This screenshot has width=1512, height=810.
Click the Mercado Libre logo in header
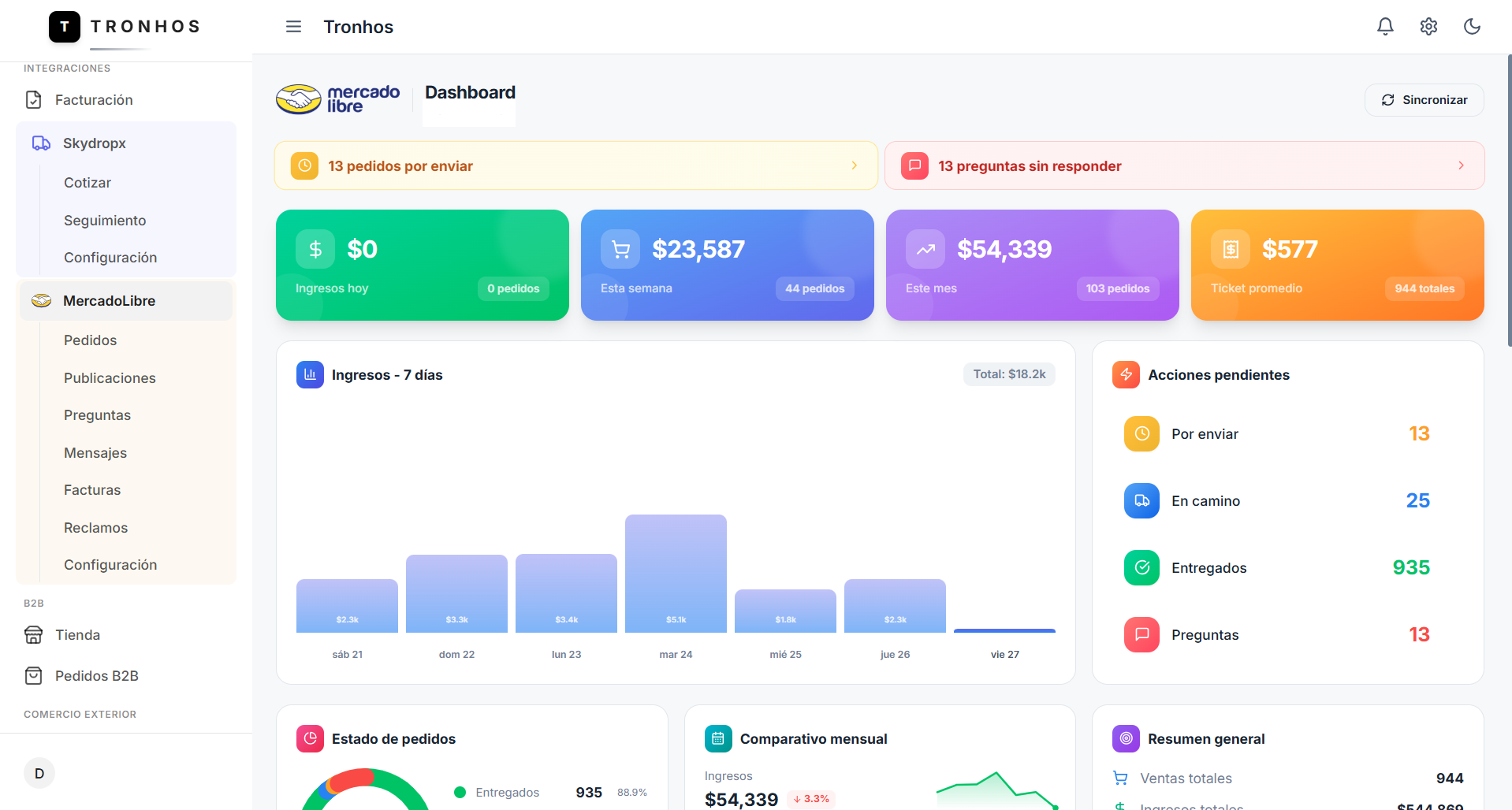point(338,99)
